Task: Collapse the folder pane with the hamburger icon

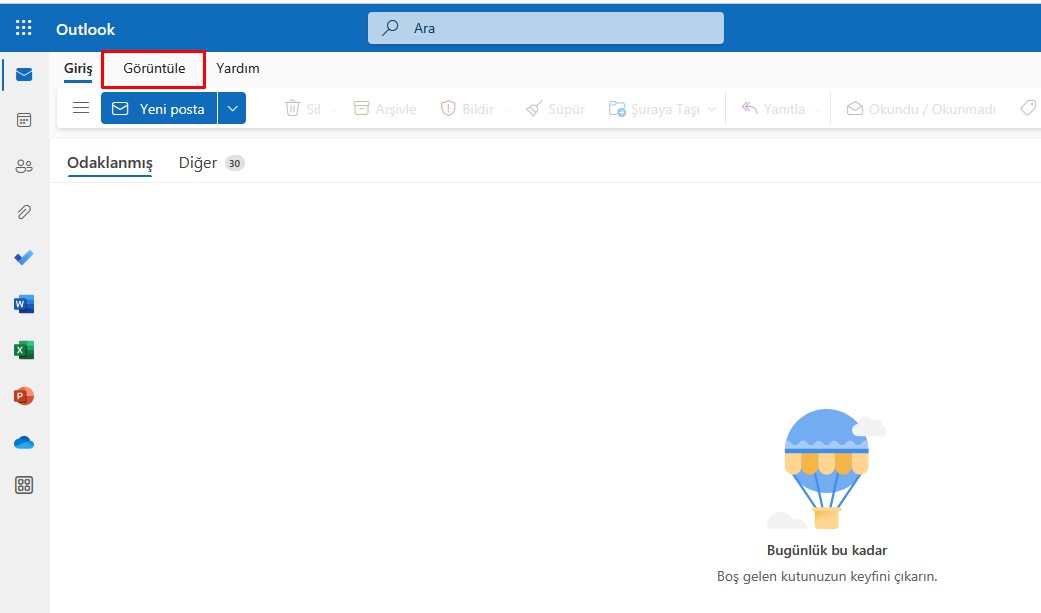Action: click(x=80, y=108)
